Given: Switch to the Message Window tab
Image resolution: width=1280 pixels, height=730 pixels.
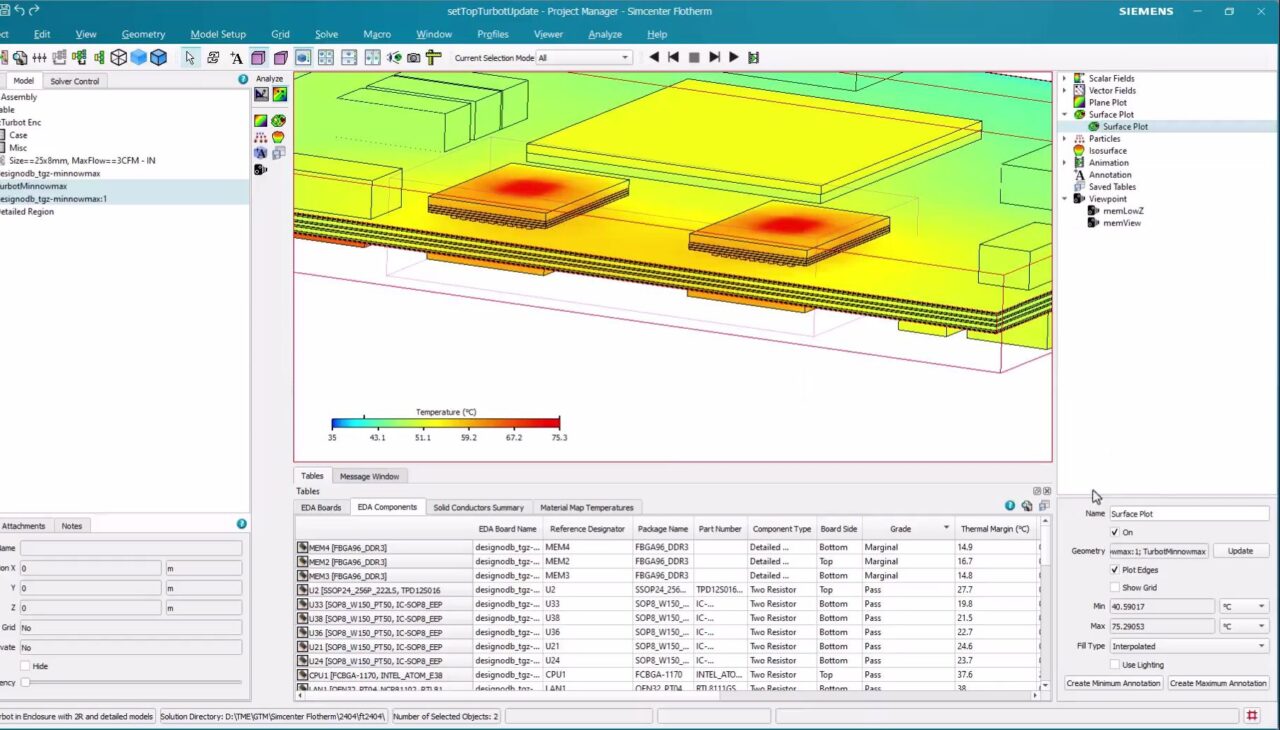Looking at the screenshot, I should coord(369,476).
